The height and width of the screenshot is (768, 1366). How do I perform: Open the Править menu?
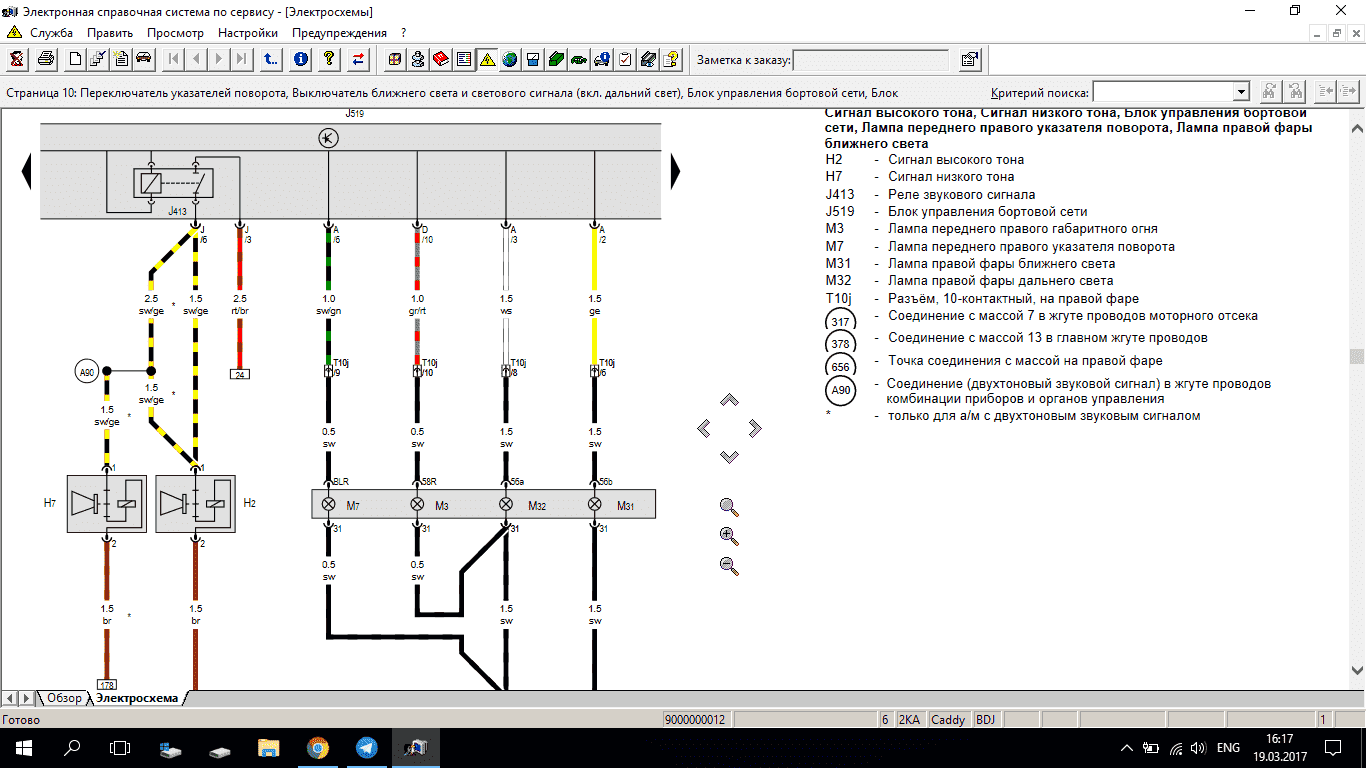[x=110, y=33]
